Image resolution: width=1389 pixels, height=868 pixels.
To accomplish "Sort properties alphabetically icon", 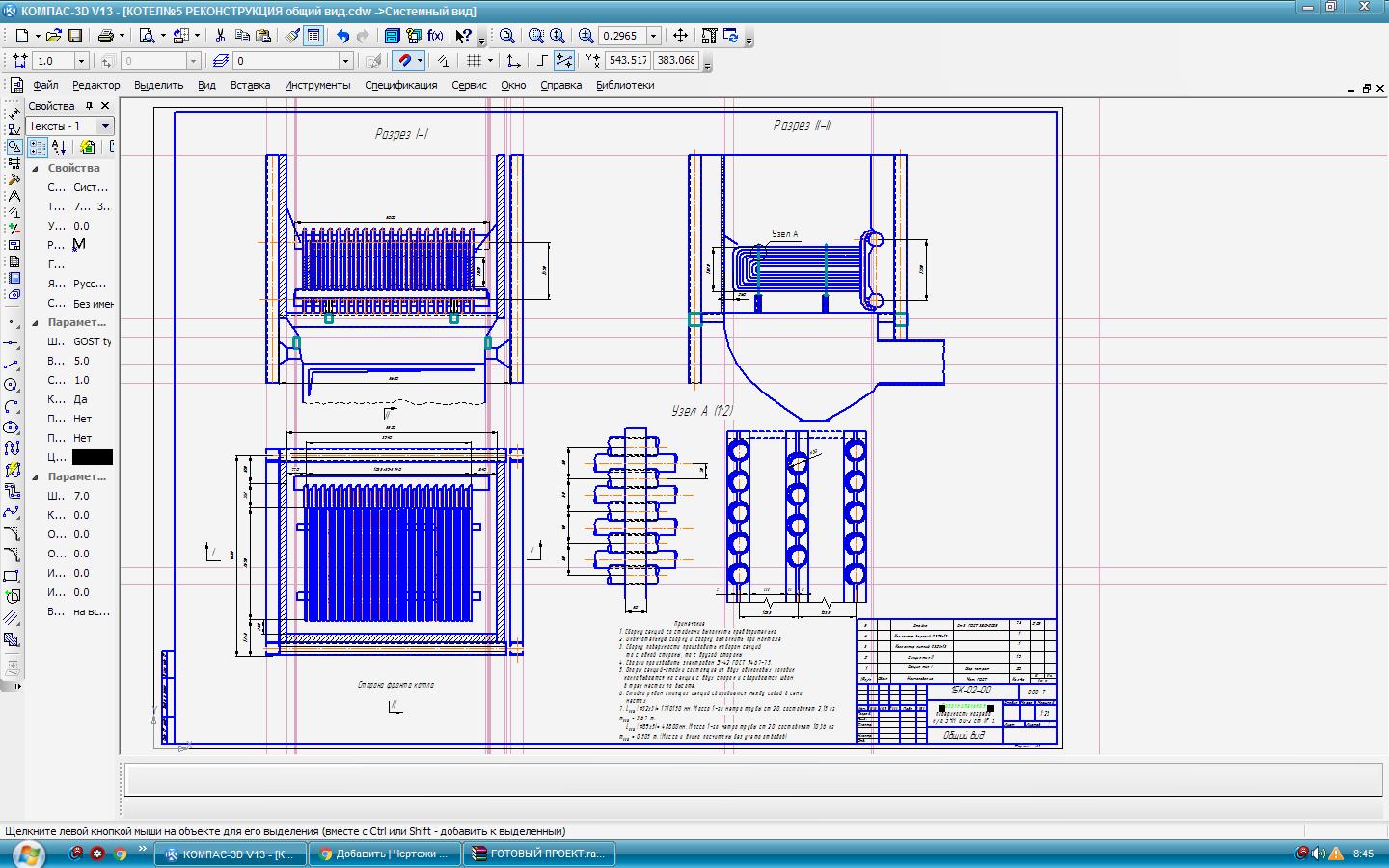I will (x=59, y=147).
